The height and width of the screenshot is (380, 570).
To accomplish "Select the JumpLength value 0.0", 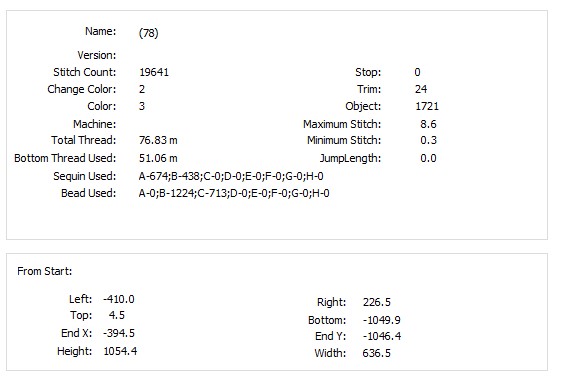I will pyautogui.click(x=428, y=158).
